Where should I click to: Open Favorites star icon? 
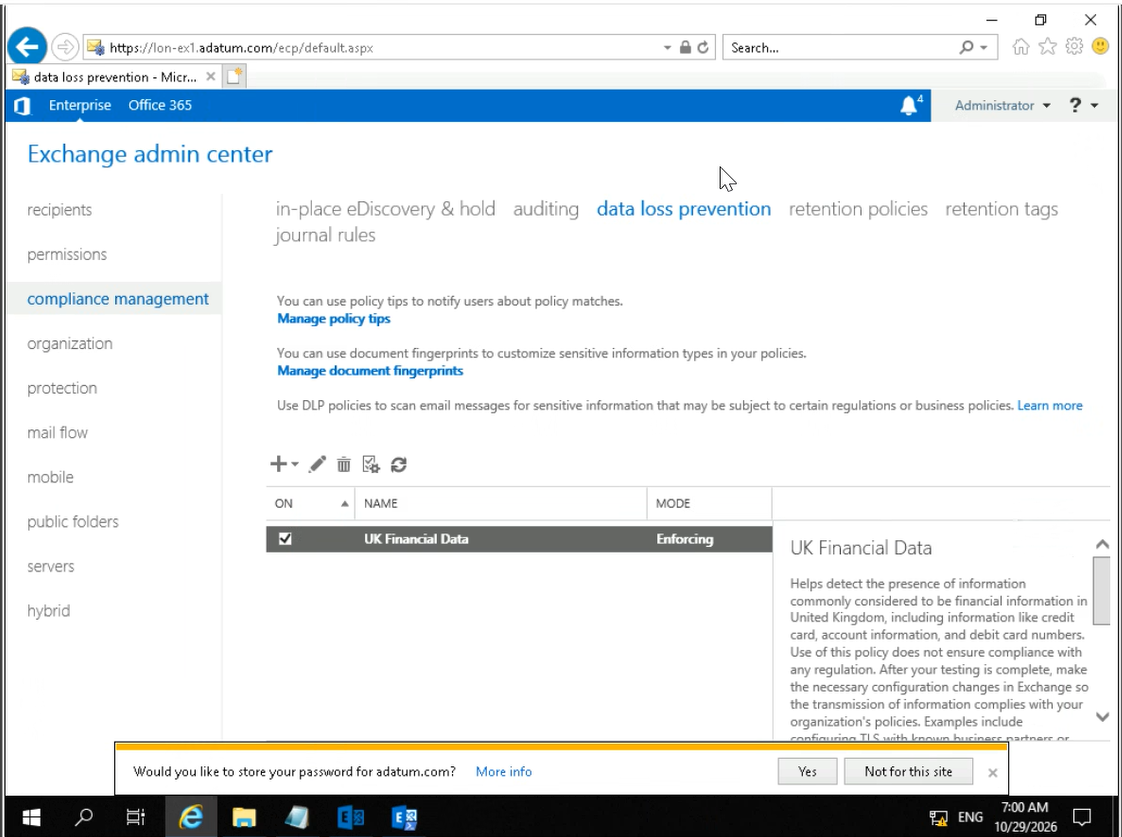click(x=1048, y=46)
